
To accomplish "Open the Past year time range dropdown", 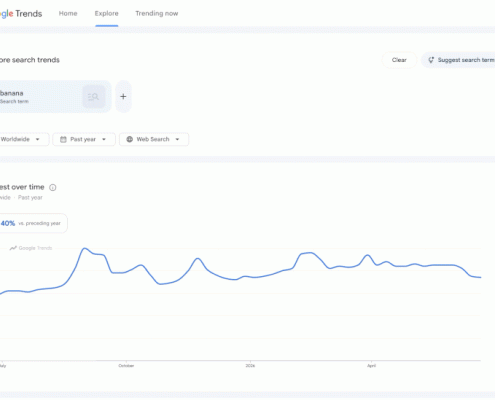I will tap(84, 139).
